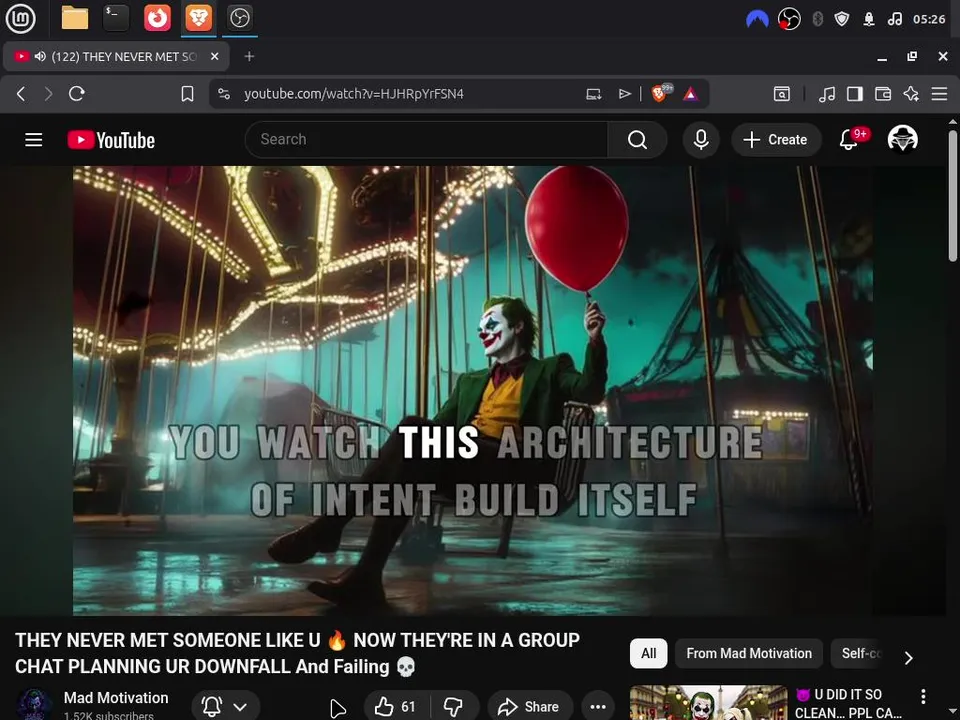Click the Create button

tap(776, 140)
